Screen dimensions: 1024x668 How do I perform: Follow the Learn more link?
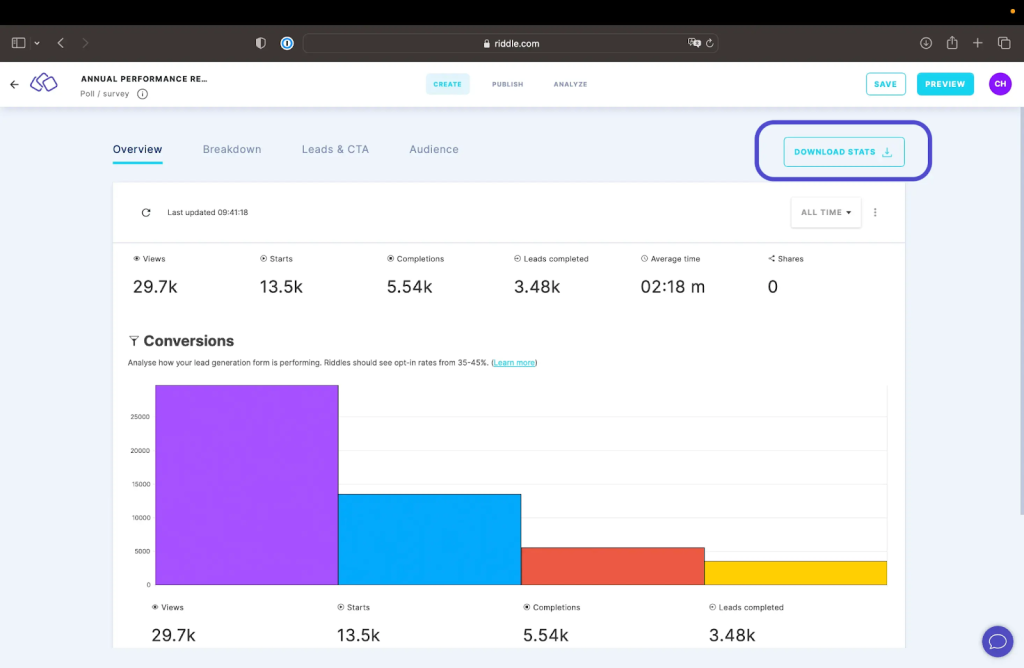[x=515, y=362]
